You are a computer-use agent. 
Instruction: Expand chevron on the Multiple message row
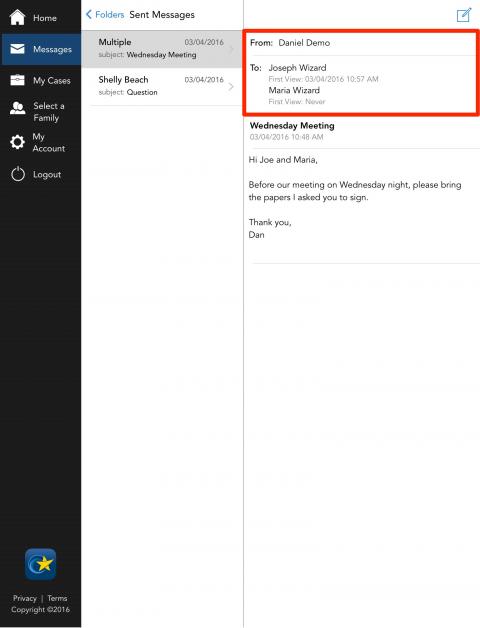click(x=231, y=49)
